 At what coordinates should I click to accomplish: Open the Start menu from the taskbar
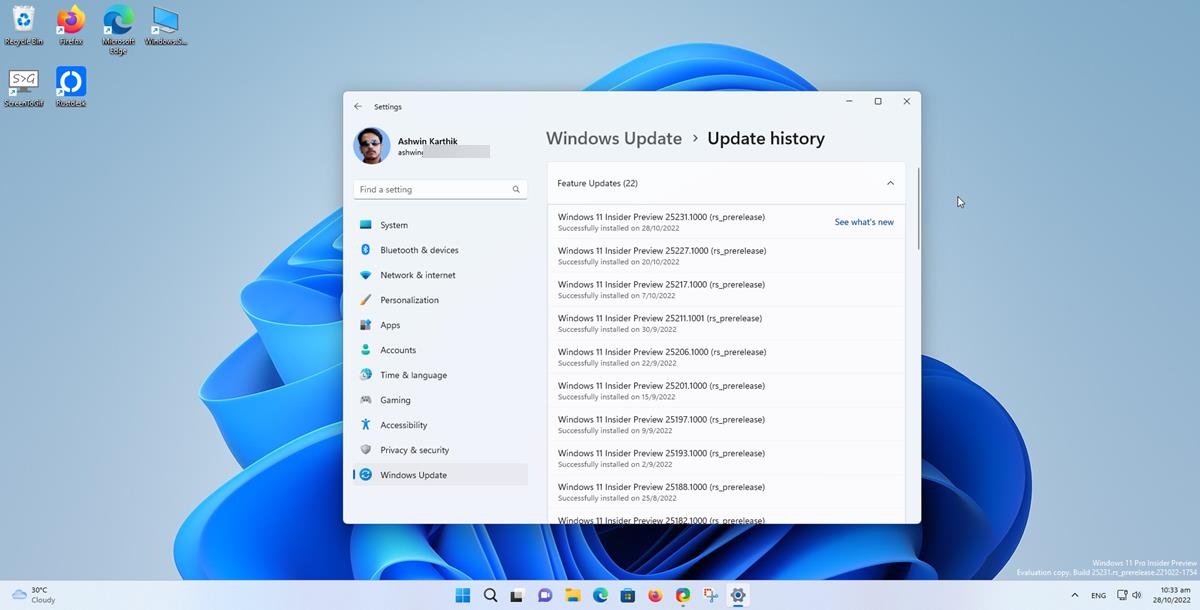click(x=463, y=595)
